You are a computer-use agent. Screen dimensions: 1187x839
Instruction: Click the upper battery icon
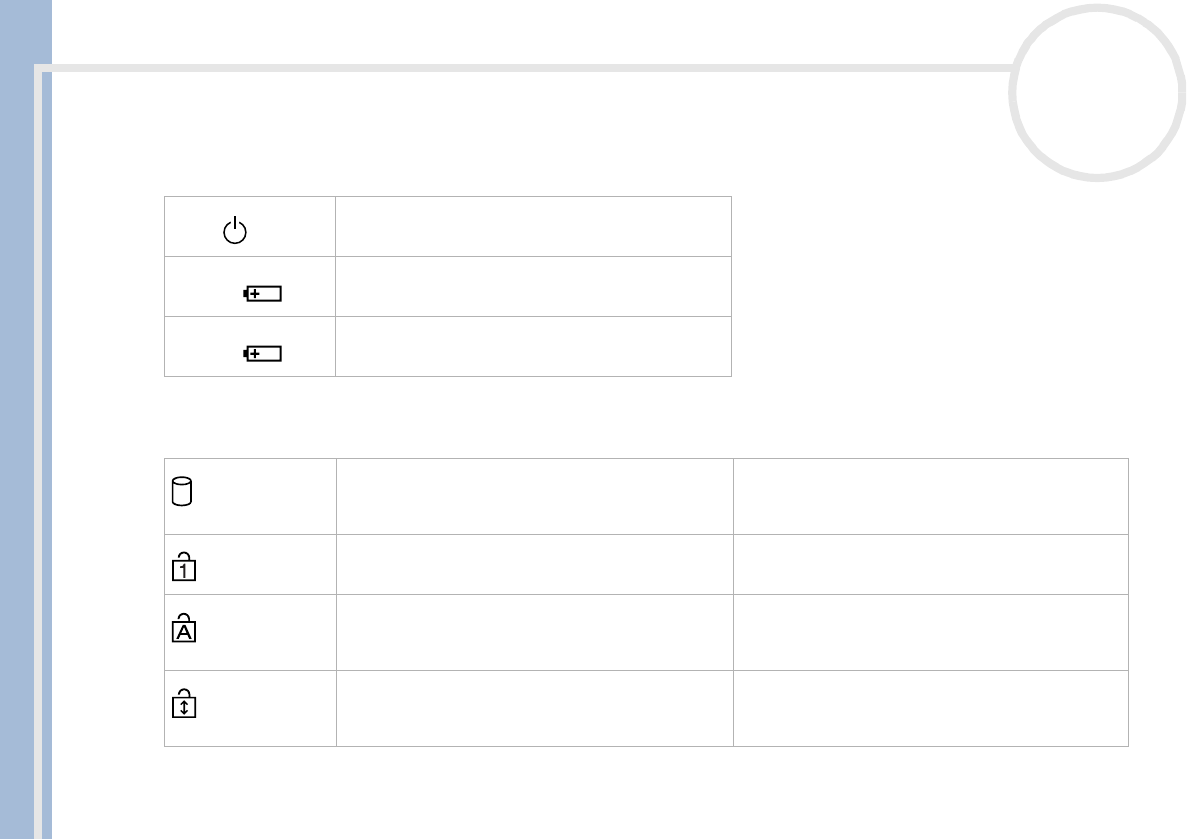tap(264, 294)
